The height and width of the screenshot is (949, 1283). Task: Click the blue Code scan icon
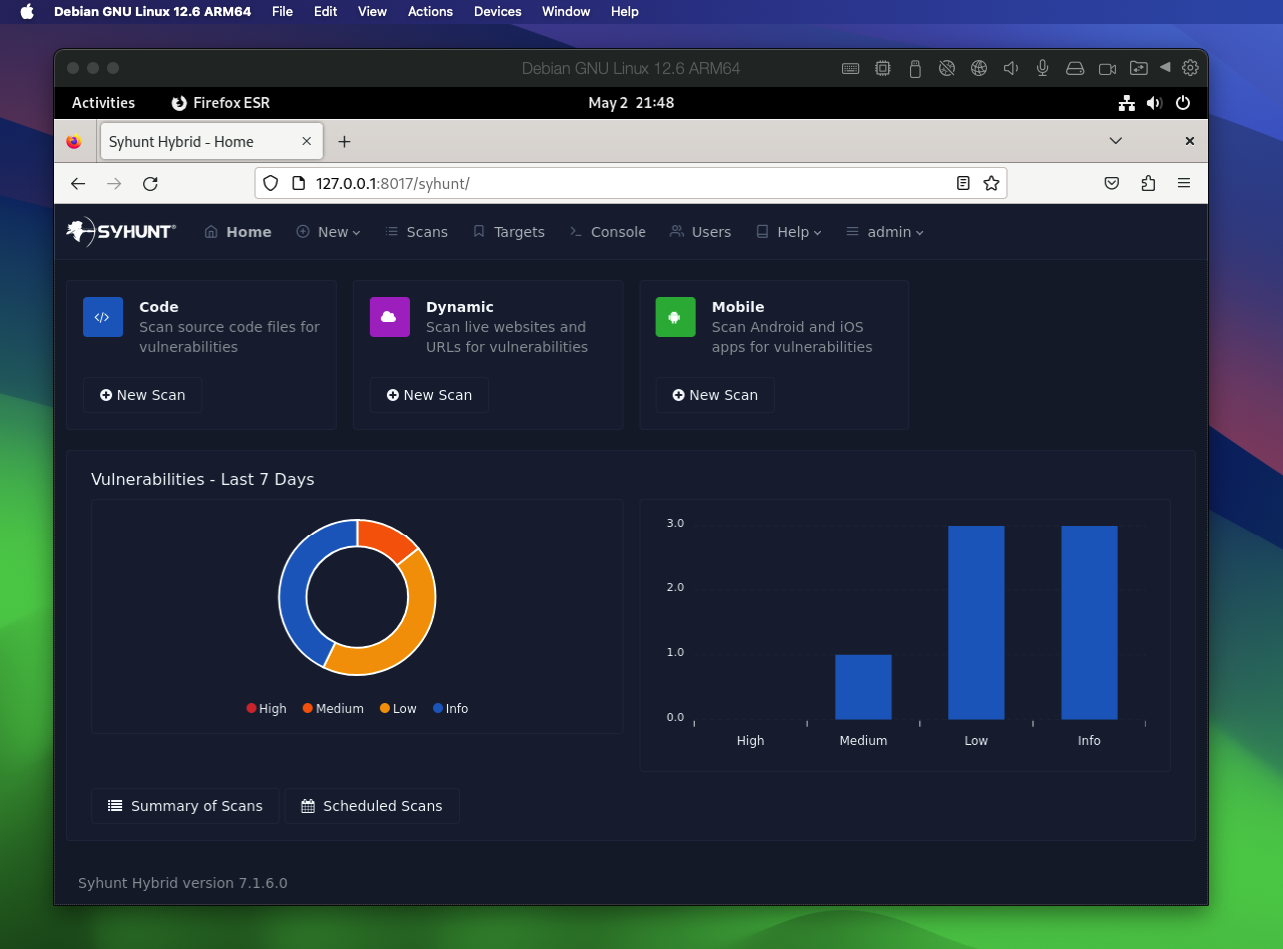coord(102,317)
